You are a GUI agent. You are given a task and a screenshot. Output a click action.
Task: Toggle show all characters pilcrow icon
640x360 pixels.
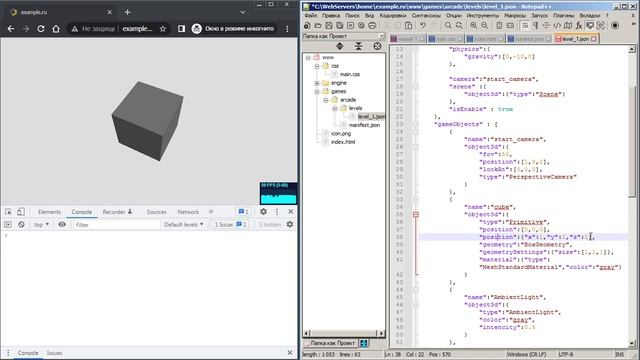[x=535, y=25]
